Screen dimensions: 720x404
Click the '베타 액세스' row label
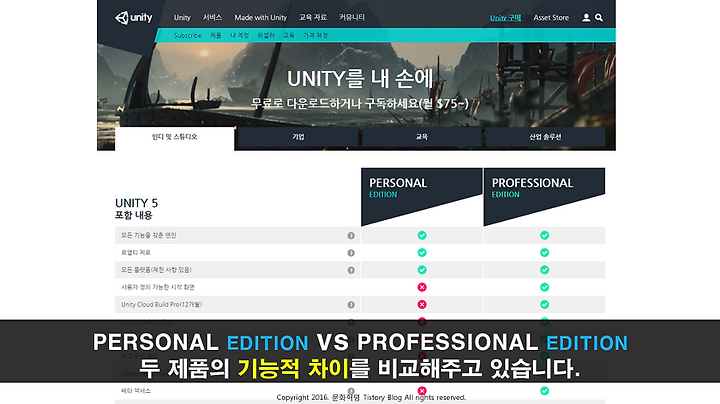coord(136,391)
